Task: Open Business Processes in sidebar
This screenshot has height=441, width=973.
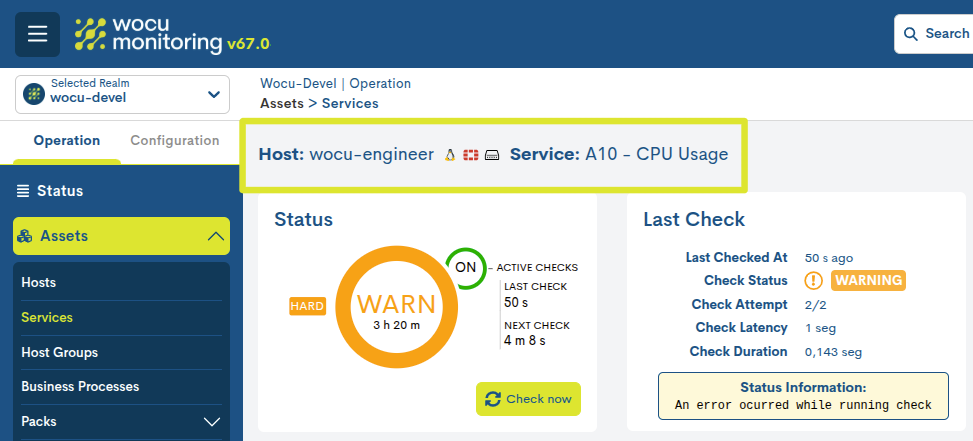Action: [80, 386]
